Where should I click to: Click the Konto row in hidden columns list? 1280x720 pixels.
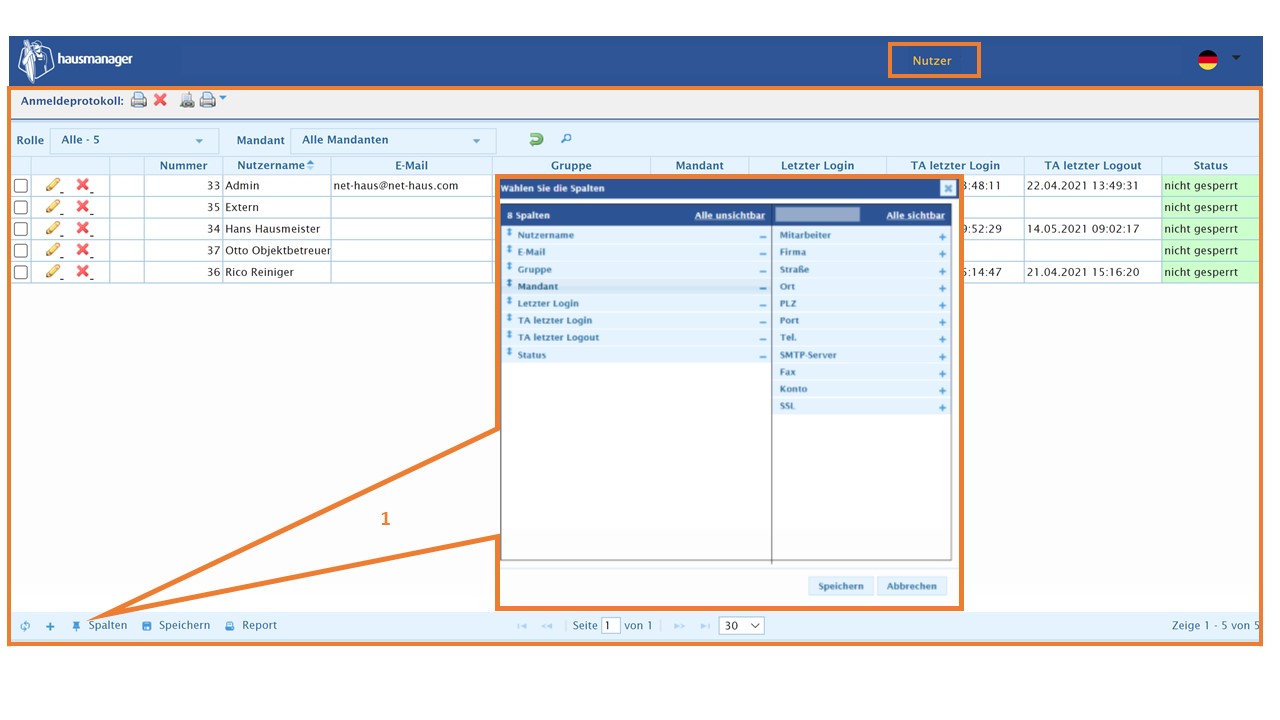[862, 390]
